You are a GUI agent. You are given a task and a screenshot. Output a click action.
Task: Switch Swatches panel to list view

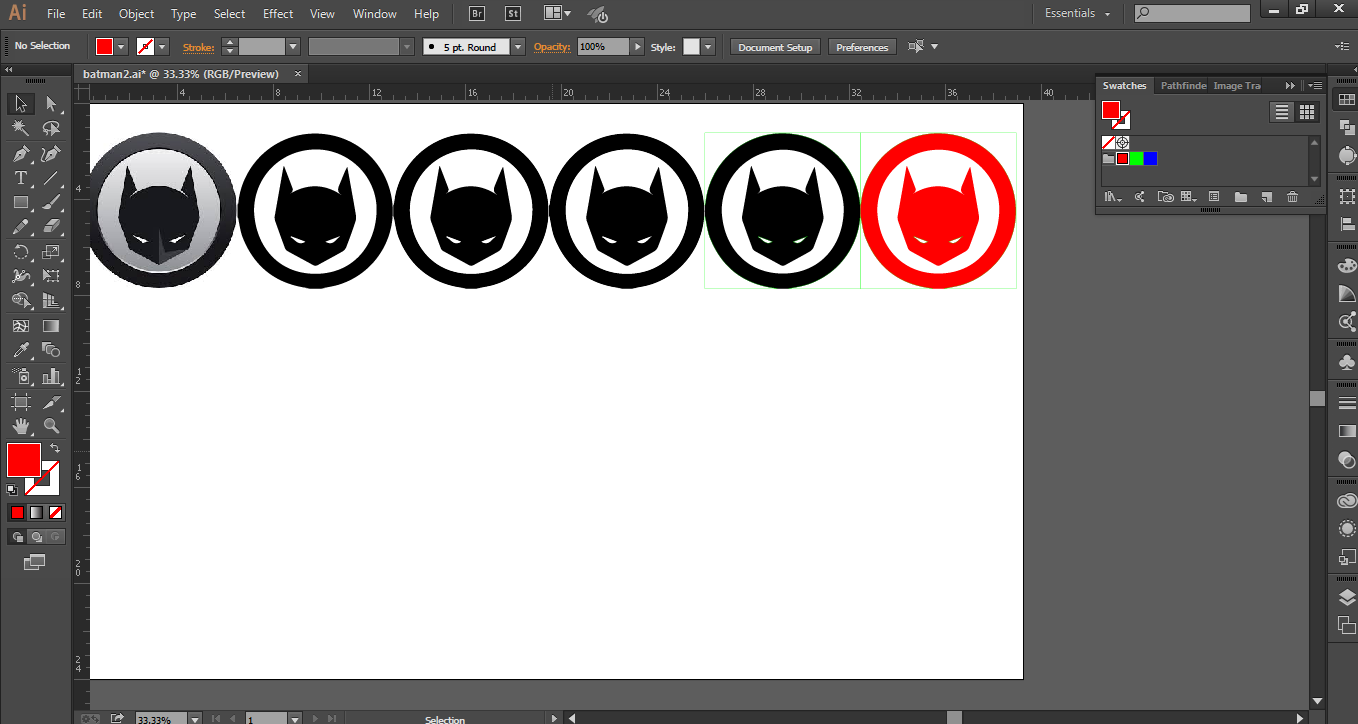click(1281, 112)
